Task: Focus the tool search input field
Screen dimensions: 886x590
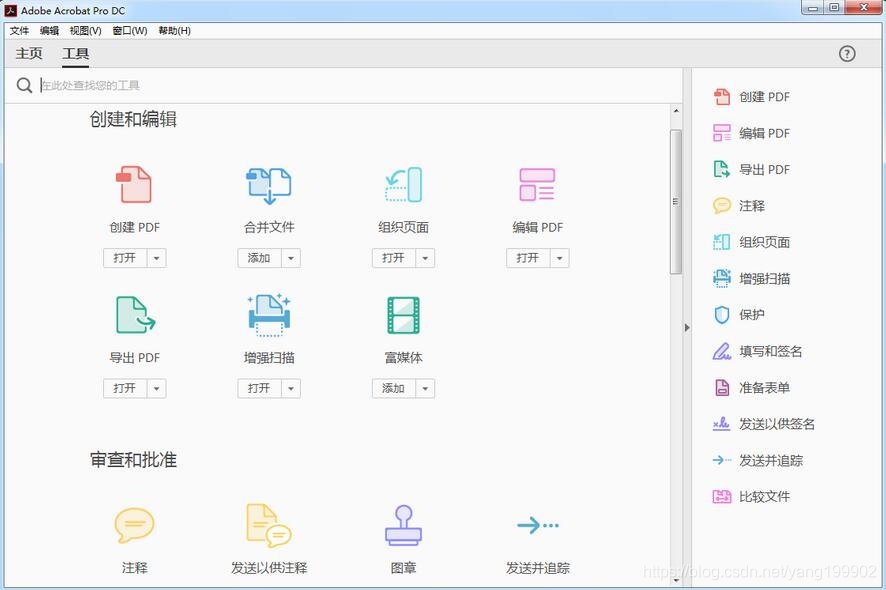Action: (x=359, y=85)
